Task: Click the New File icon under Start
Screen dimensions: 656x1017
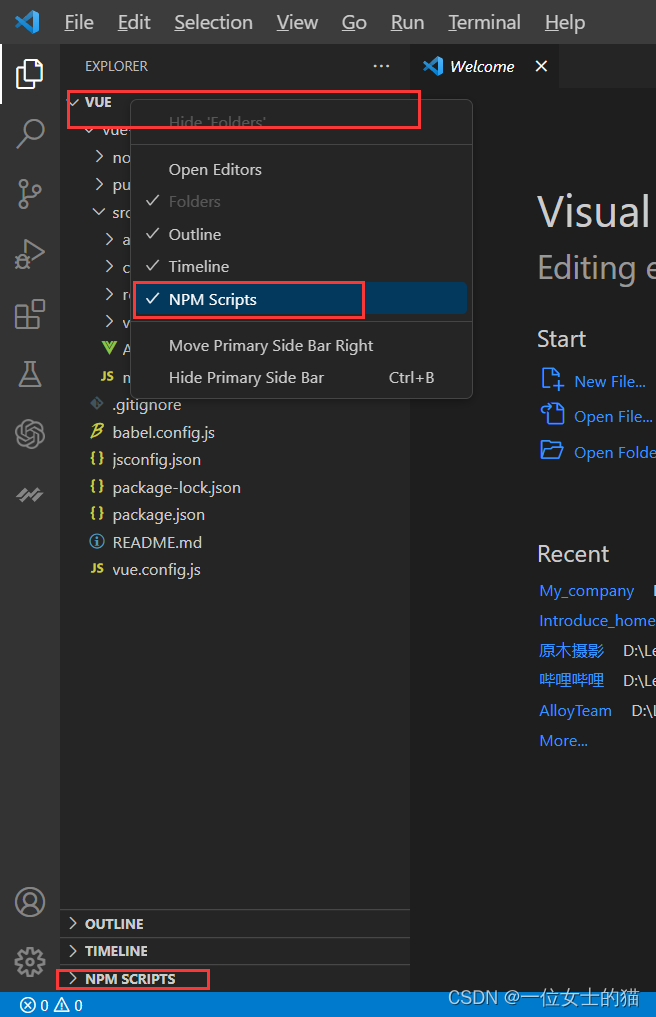Action: coord(552,378)
